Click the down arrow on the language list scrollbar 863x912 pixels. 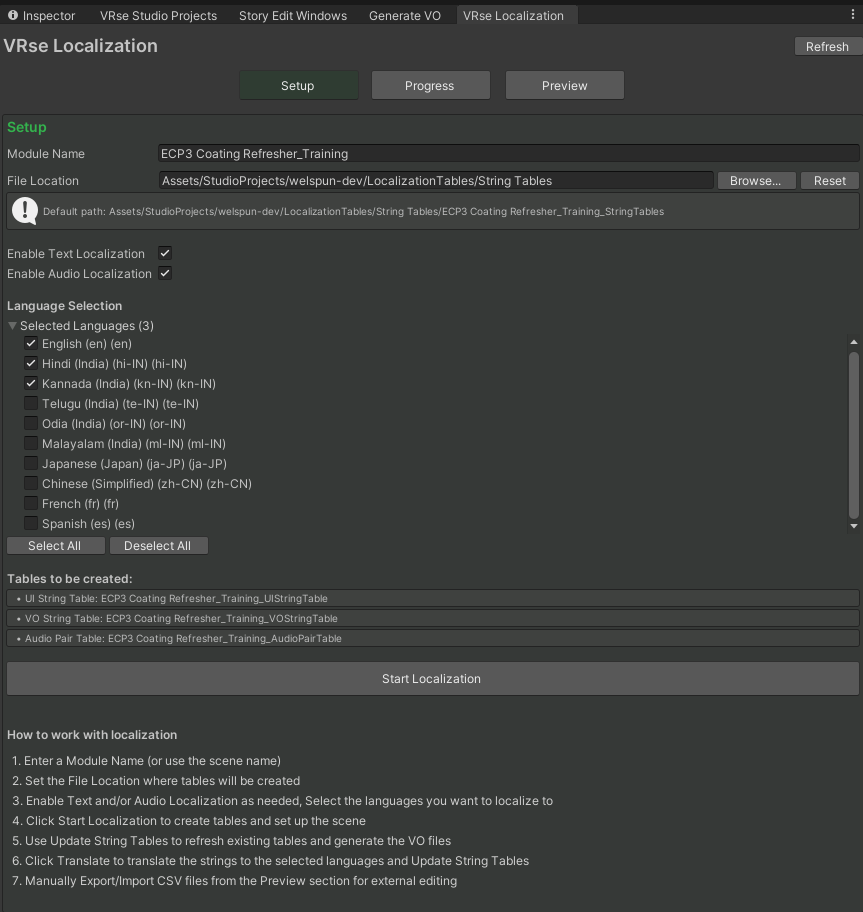click(852, 525)
